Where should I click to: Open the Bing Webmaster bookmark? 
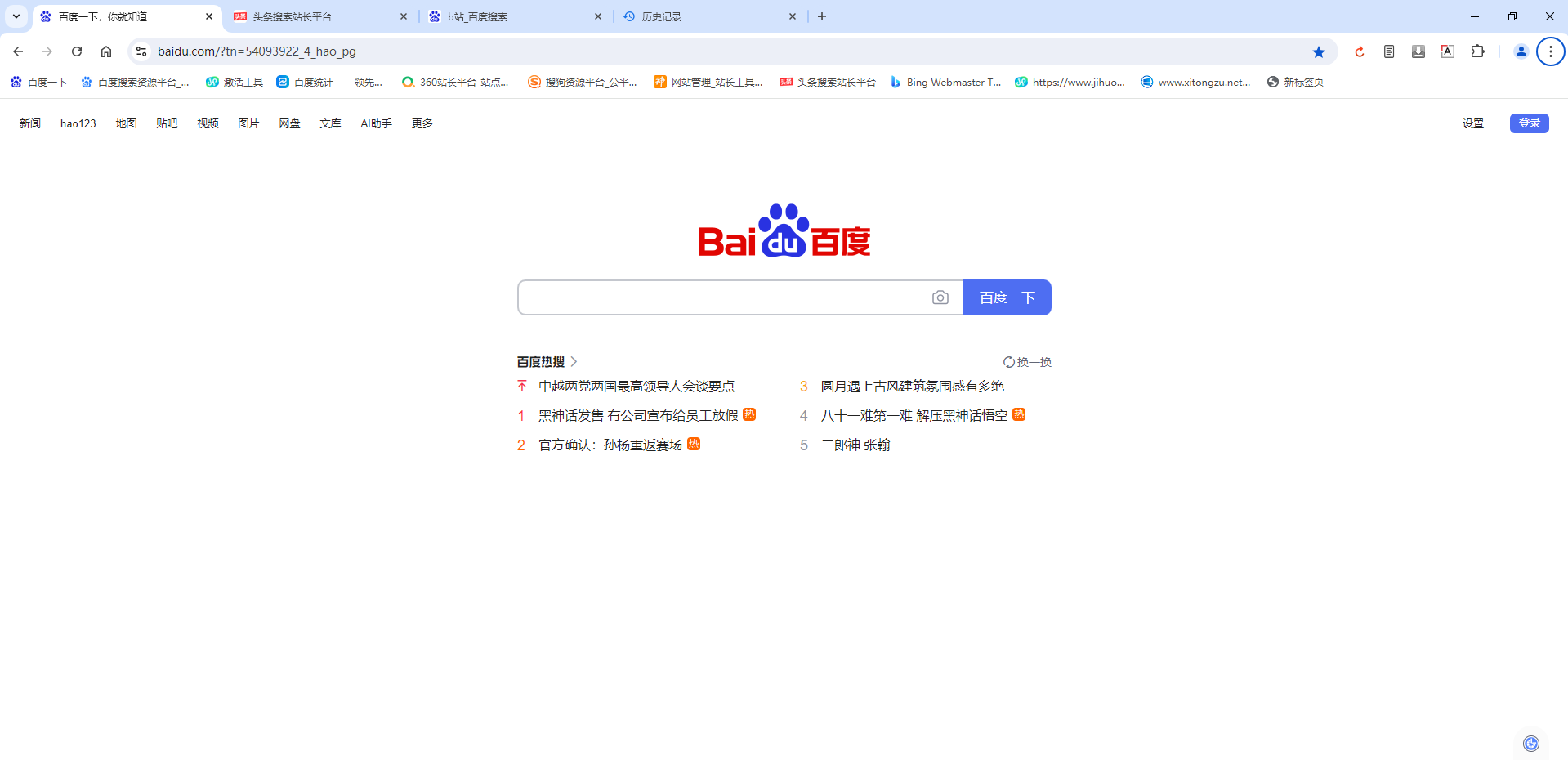pyautogui.click(x=945, y=82)
